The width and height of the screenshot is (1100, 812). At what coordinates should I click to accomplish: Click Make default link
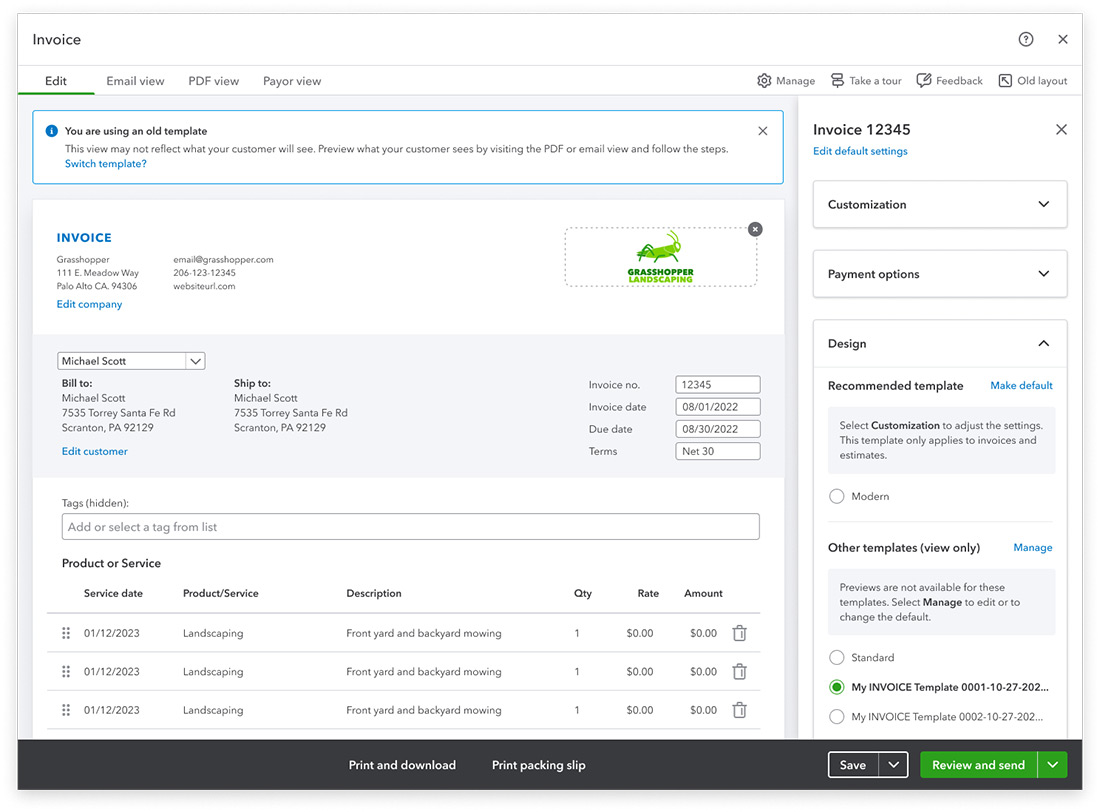click(x=1021, y=385)
